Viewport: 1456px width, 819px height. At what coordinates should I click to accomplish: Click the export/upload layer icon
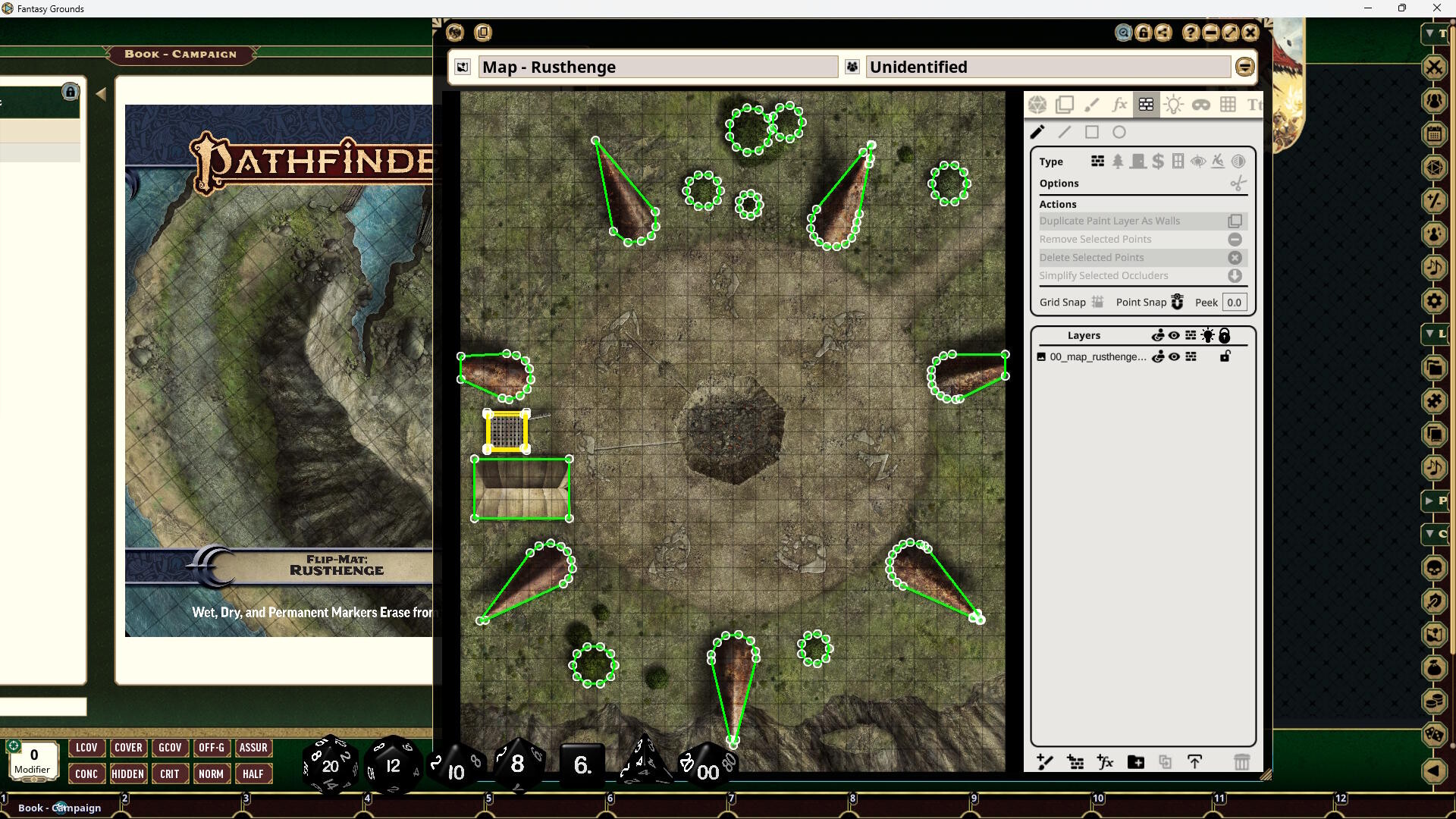coord(1195,762)
